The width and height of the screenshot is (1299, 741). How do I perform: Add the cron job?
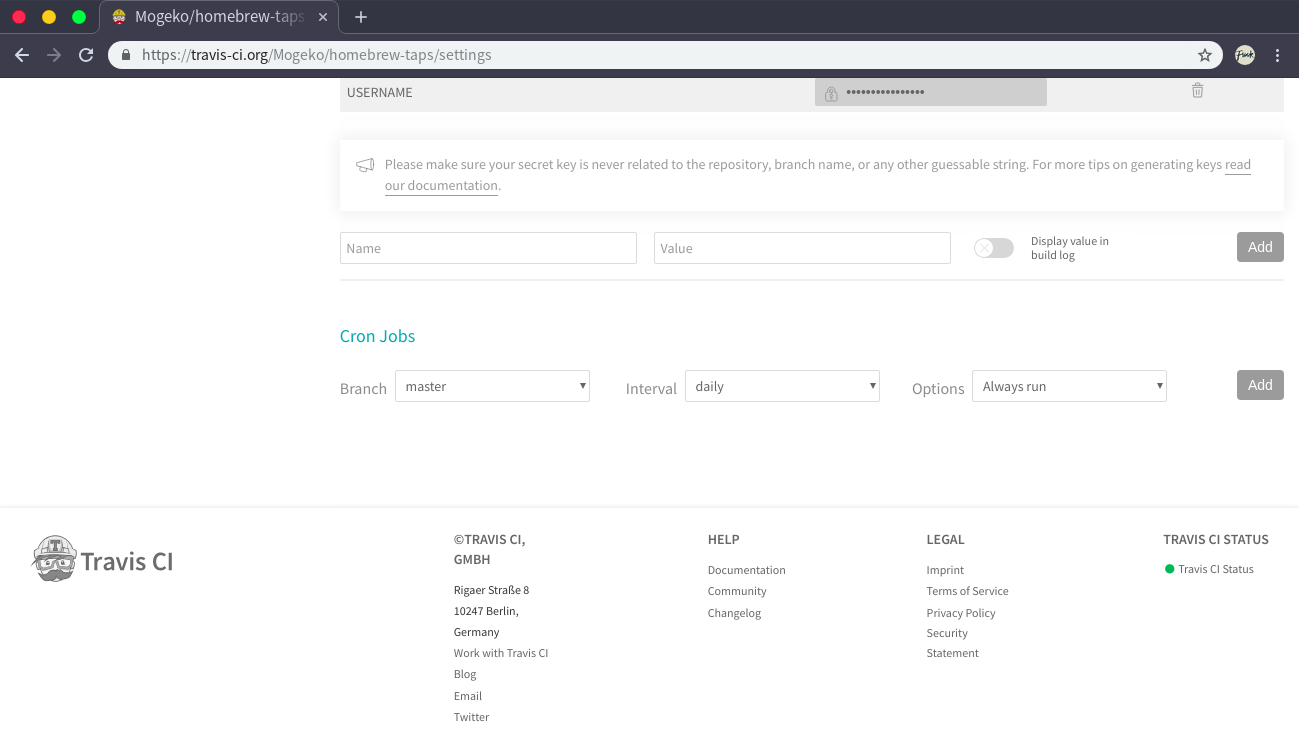pyautogui.click(x=1260, y=385)
